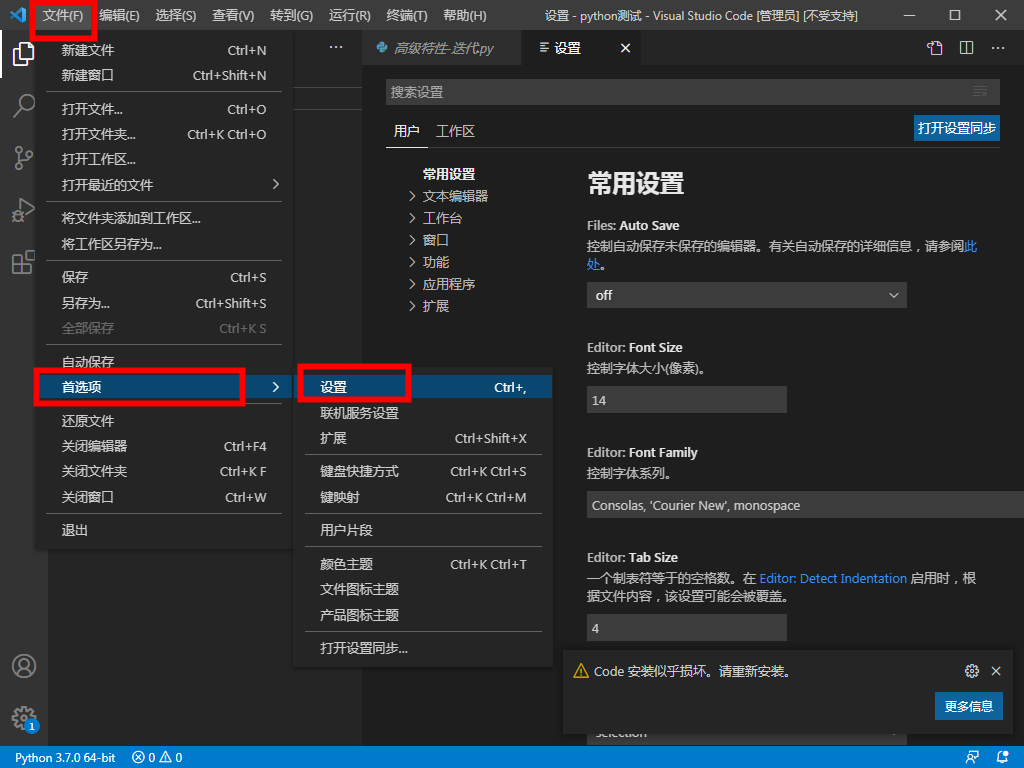The image size is (1024, 768).
Task: Choose 退出 in the File menu
Action: (x=164, y=530)
